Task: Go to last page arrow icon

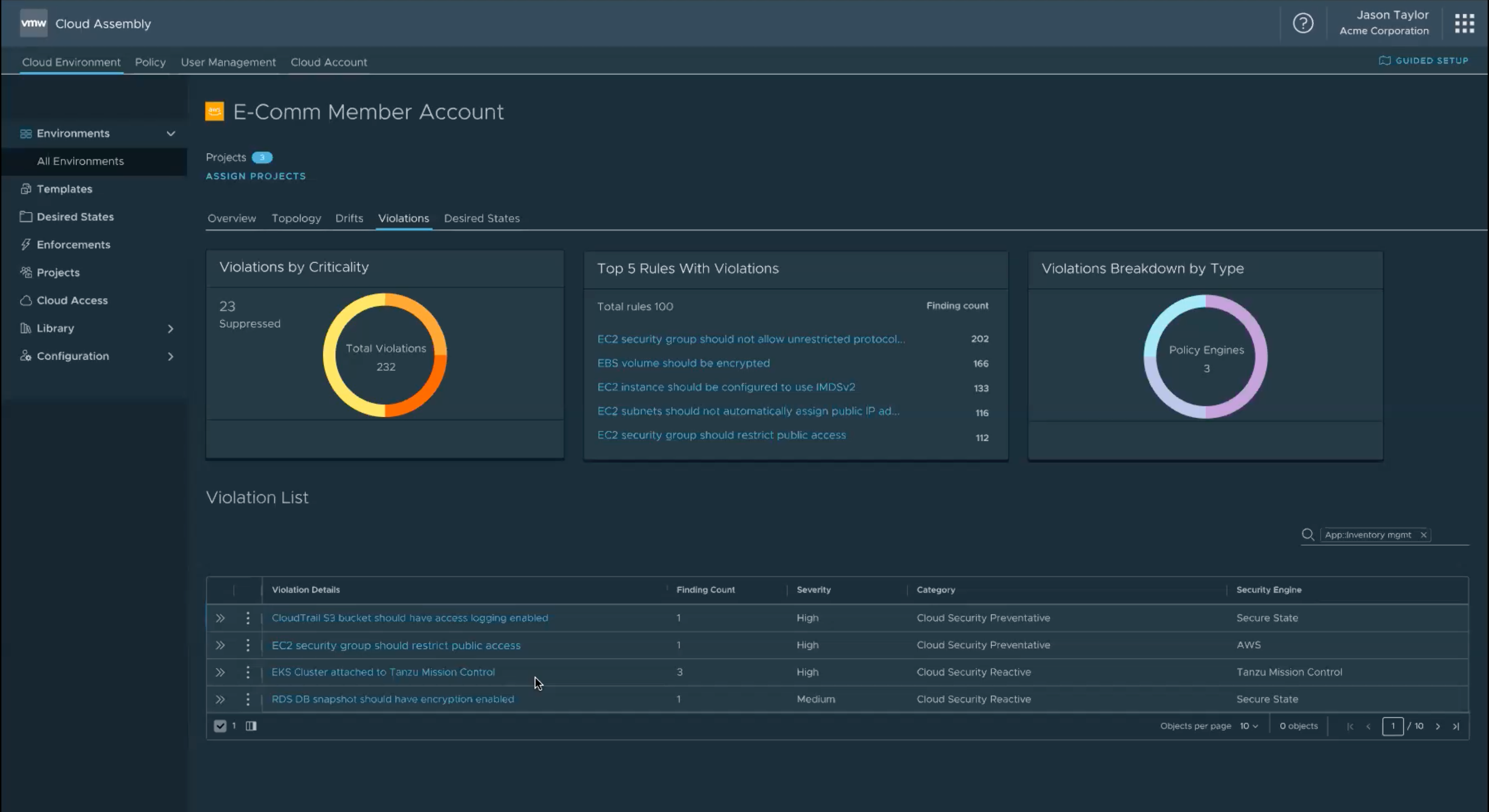Action: click(1455, 726)
